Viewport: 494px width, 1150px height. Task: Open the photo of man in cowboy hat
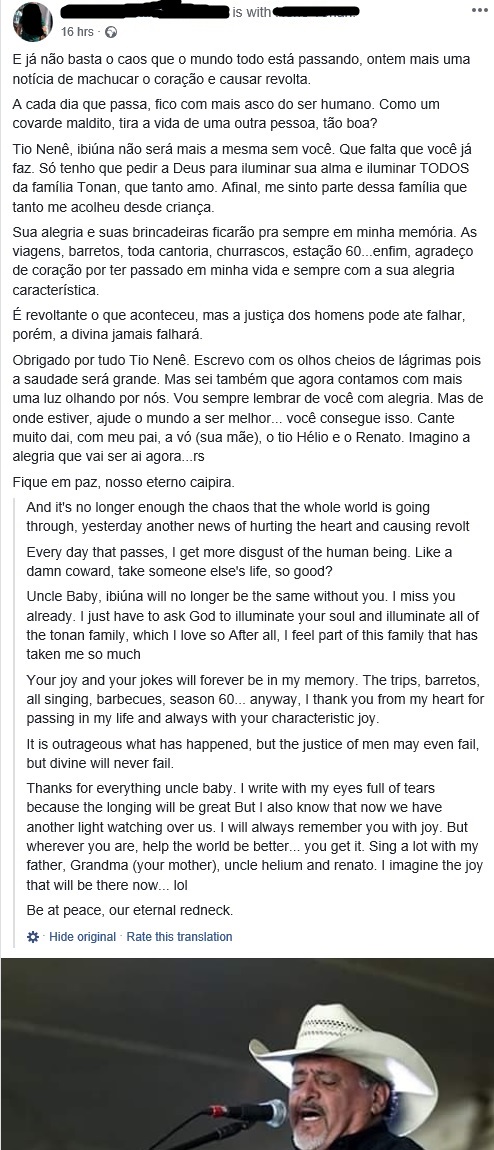point(247,1054)
